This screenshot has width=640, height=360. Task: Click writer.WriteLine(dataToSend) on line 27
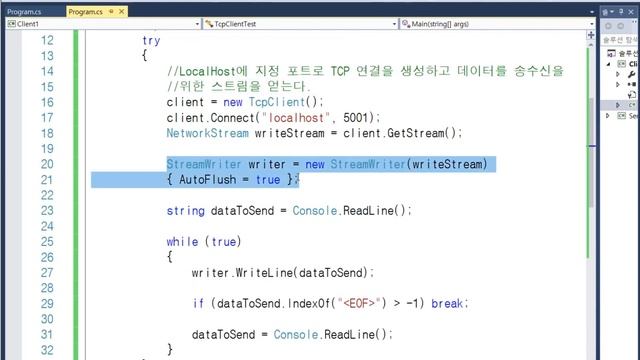click(280, 273)
